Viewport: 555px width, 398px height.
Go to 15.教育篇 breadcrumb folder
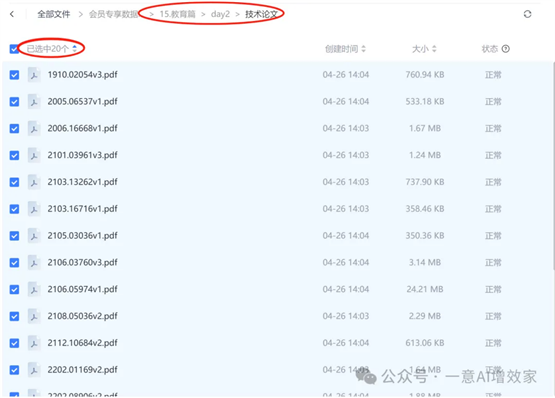click(177, 14)
